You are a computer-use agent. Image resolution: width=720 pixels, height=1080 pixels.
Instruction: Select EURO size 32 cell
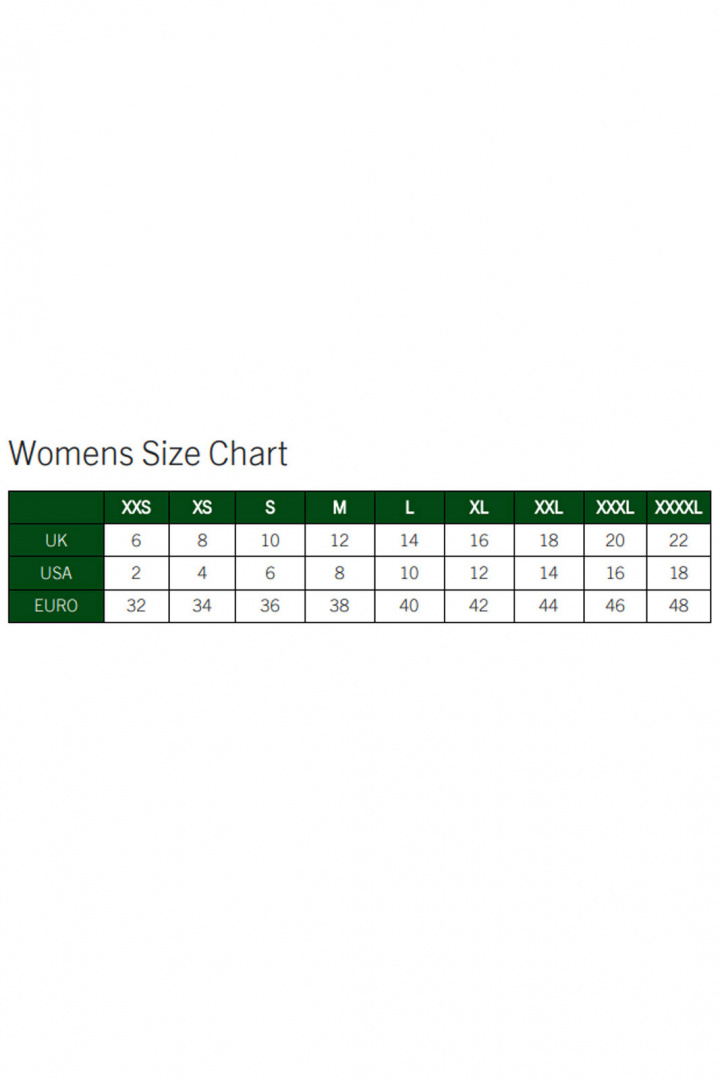click(136, 606)
